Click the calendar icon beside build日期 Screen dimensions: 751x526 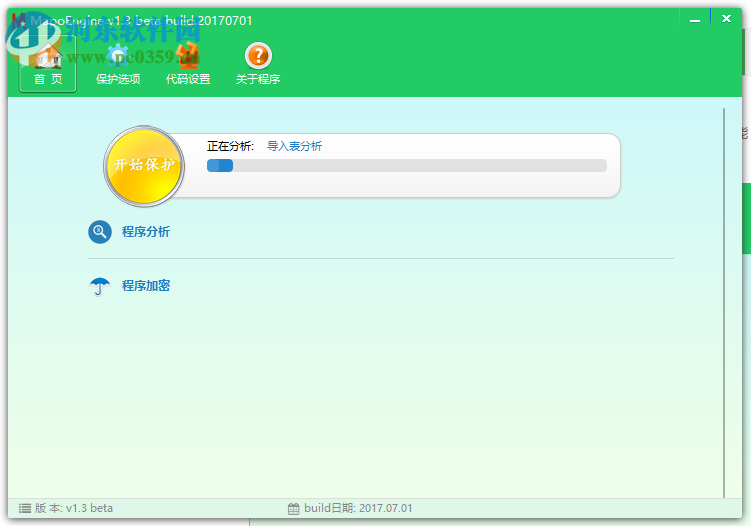[x=294, y=509]
